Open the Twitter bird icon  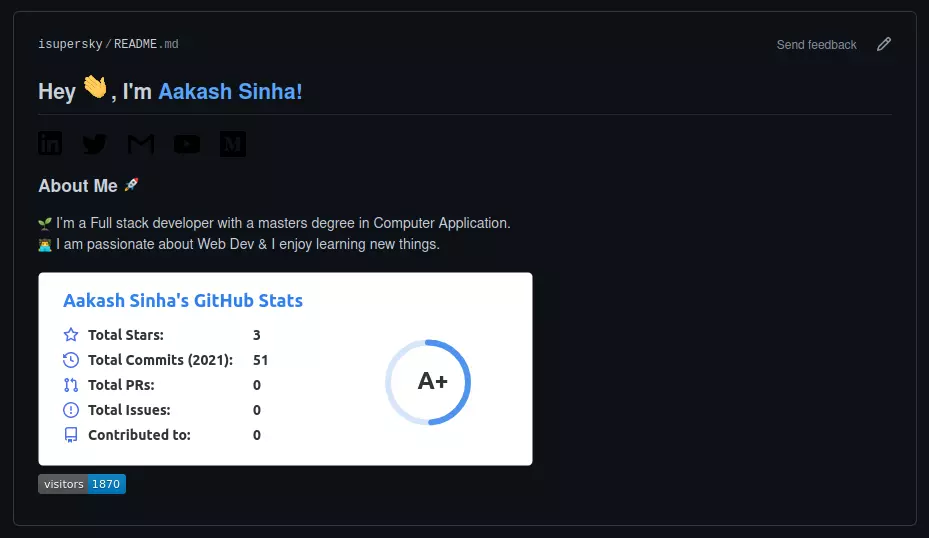coord(95,143)
